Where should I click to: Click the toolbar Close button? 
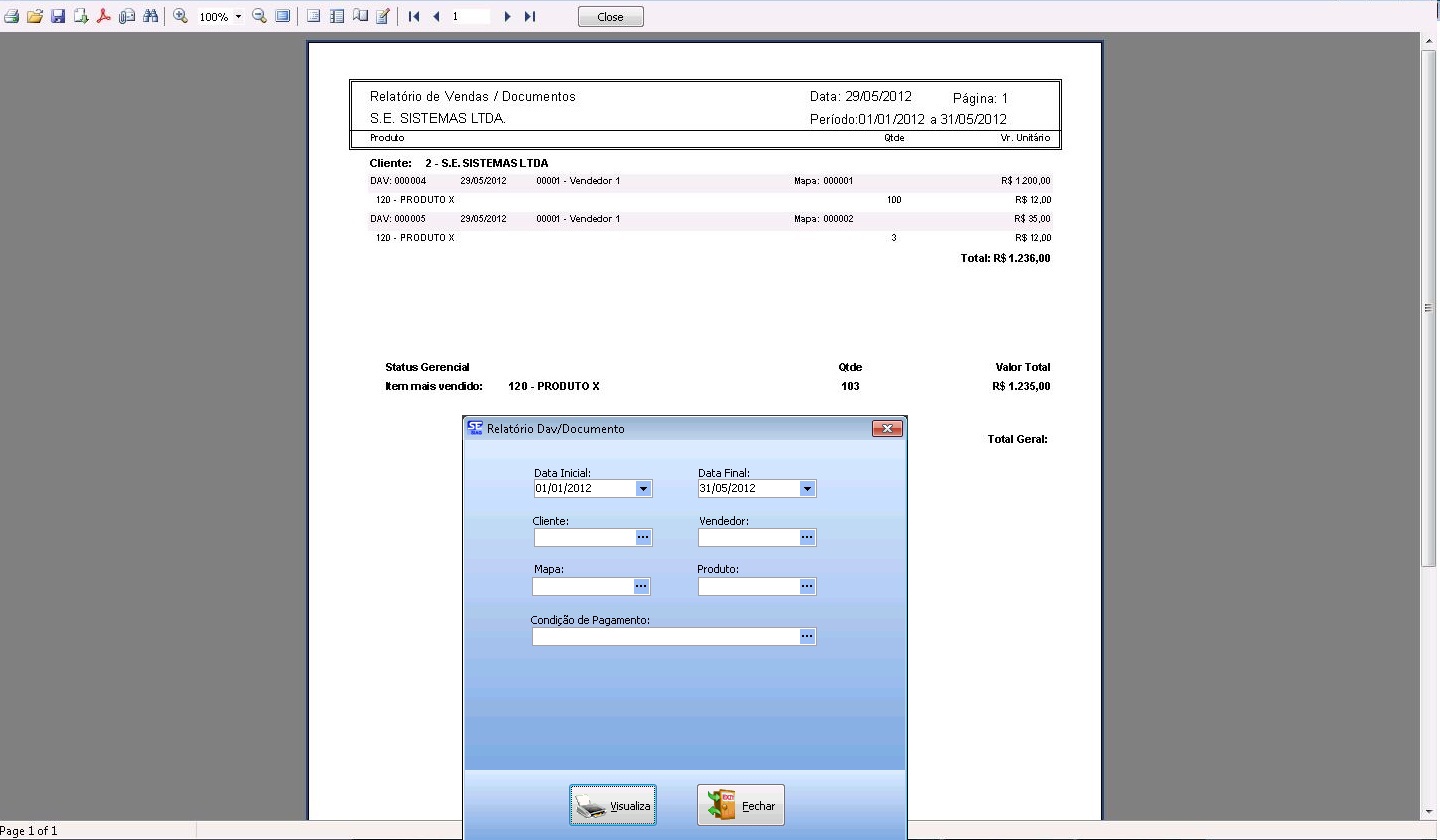pos(610,17)
